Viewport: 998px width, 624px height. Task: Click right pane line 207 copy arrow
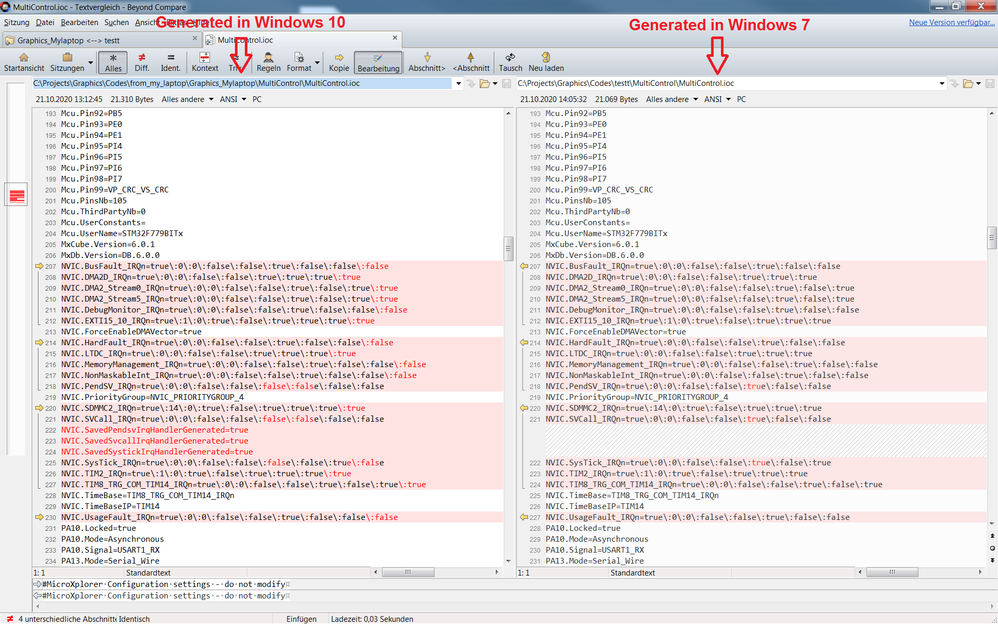pyautogui.click(x=524, y=266)
